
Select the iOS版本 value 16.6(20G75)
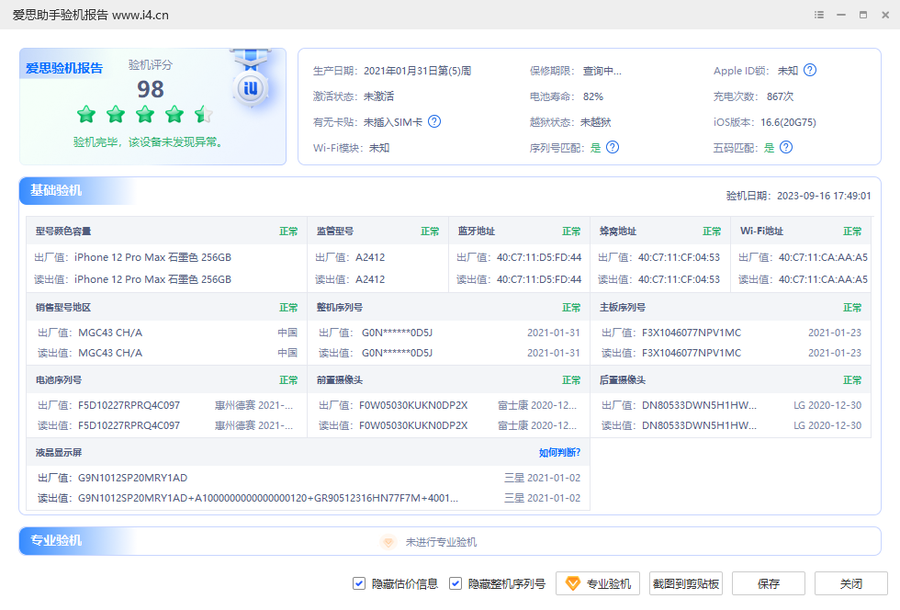788,122
